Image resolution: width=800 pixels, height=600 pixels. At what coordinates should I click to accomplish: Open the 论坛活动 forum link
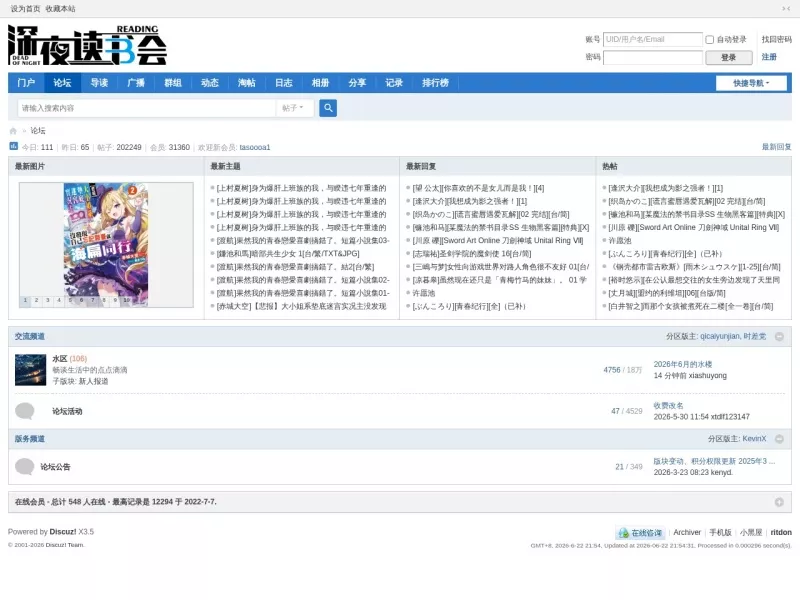click(67, 411)
